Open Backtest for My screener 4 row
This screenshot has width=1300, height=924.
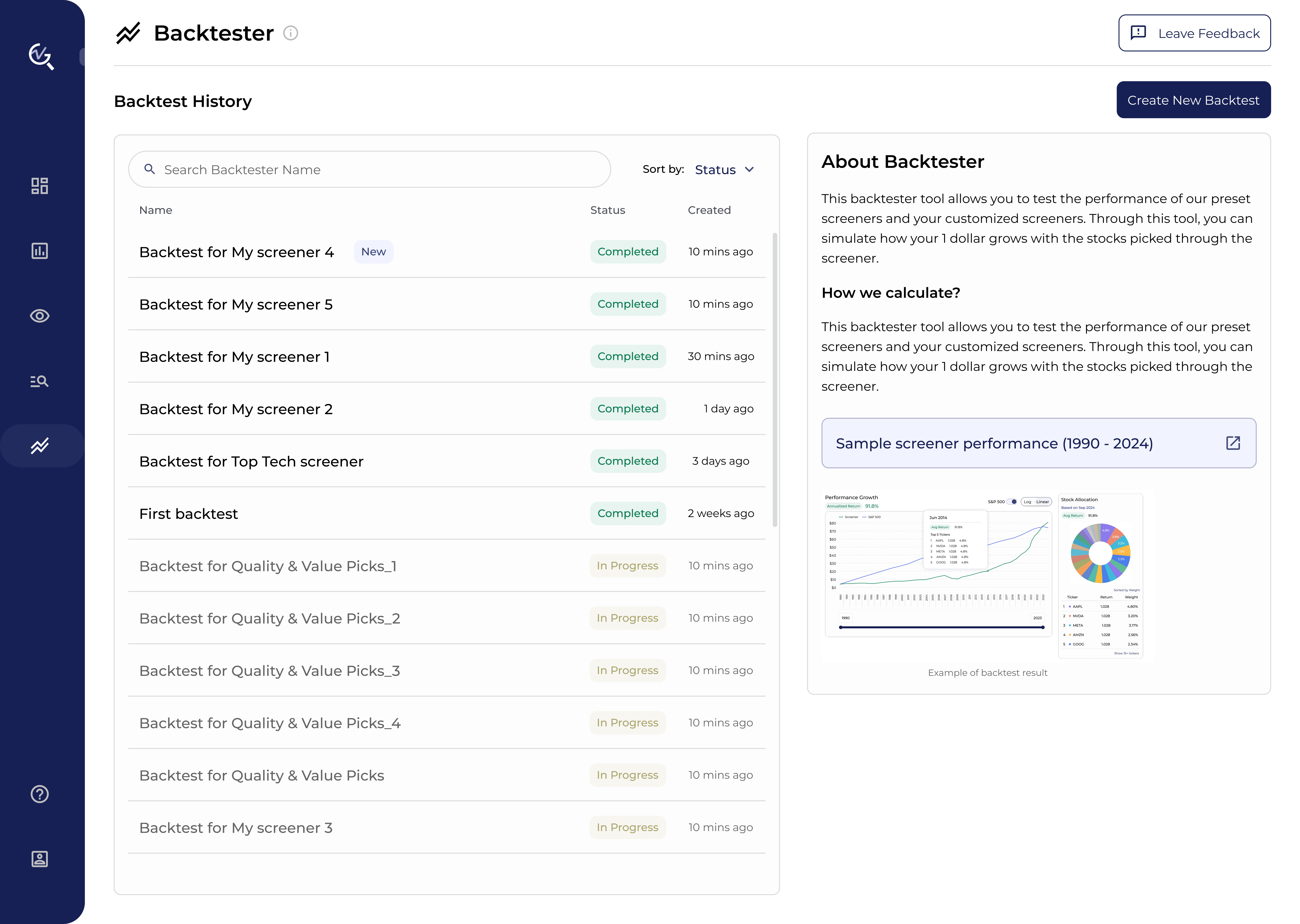(237, 252)
